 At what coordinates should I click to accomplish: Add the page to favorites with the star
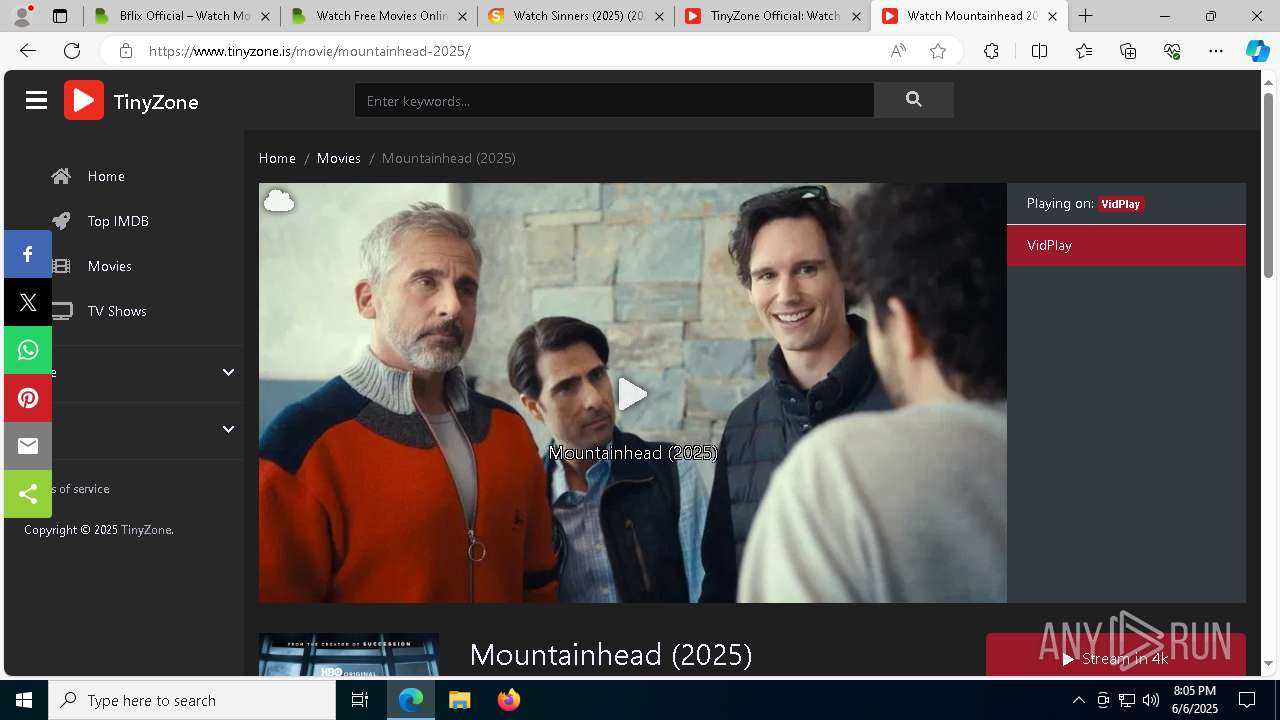[938, 51]
